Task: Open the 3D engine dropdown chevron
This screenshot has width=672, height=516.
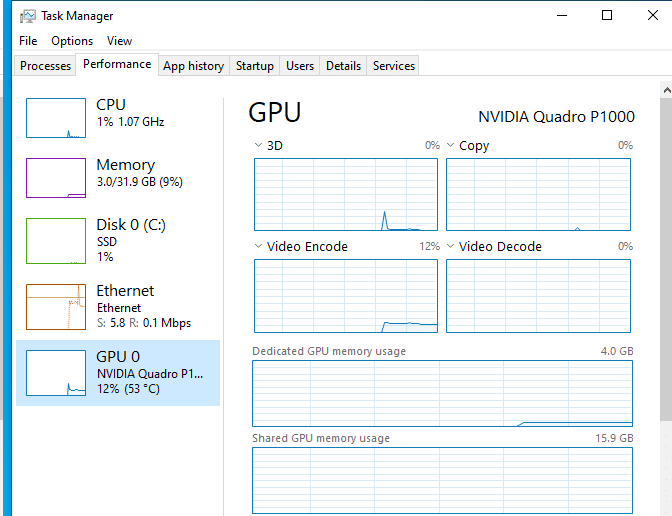Action: [x=258, y=145]
